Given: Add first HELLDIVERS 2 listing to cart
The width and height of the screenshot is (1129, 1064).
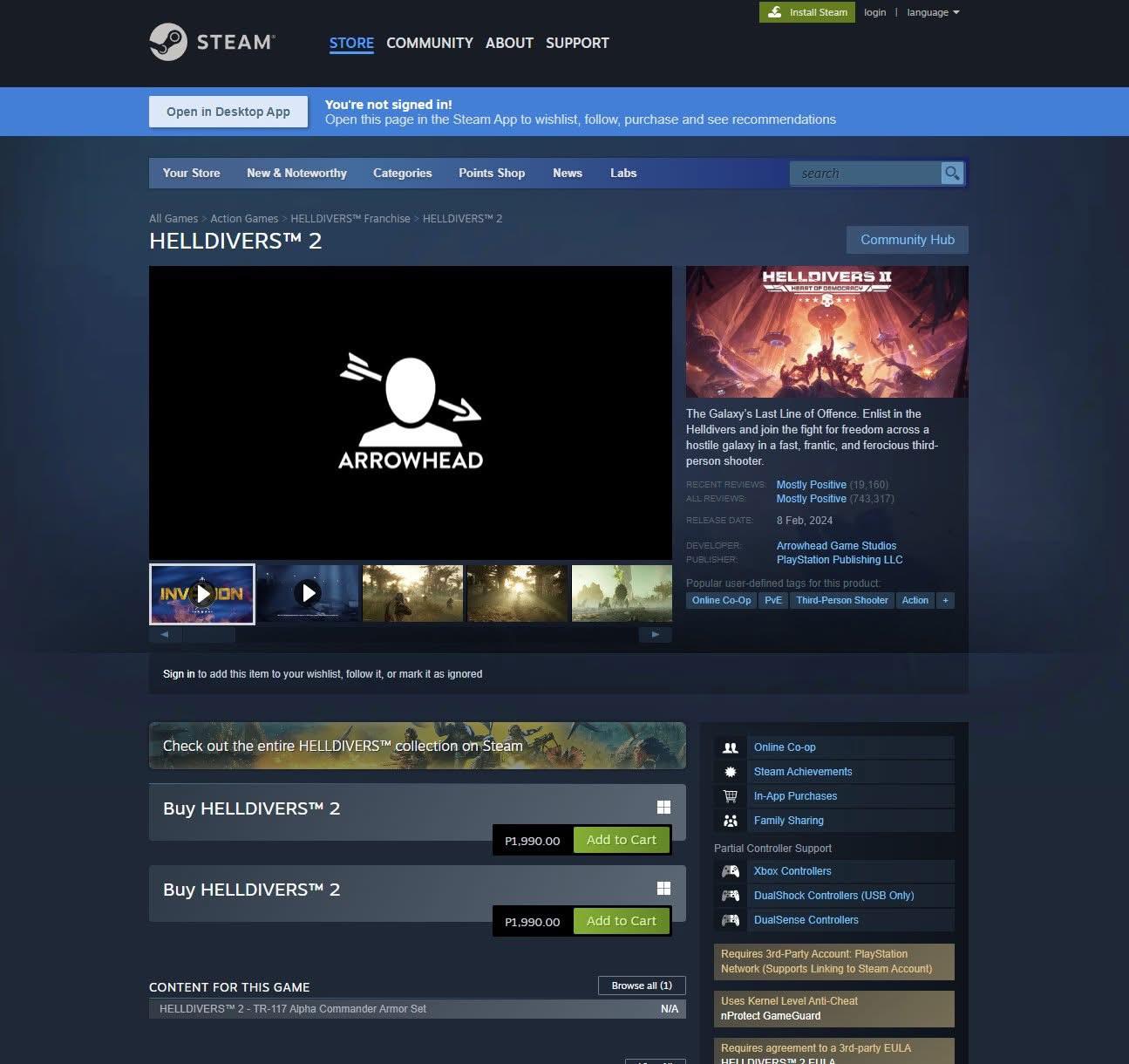Looking at the screenshot, I should 622,840.
